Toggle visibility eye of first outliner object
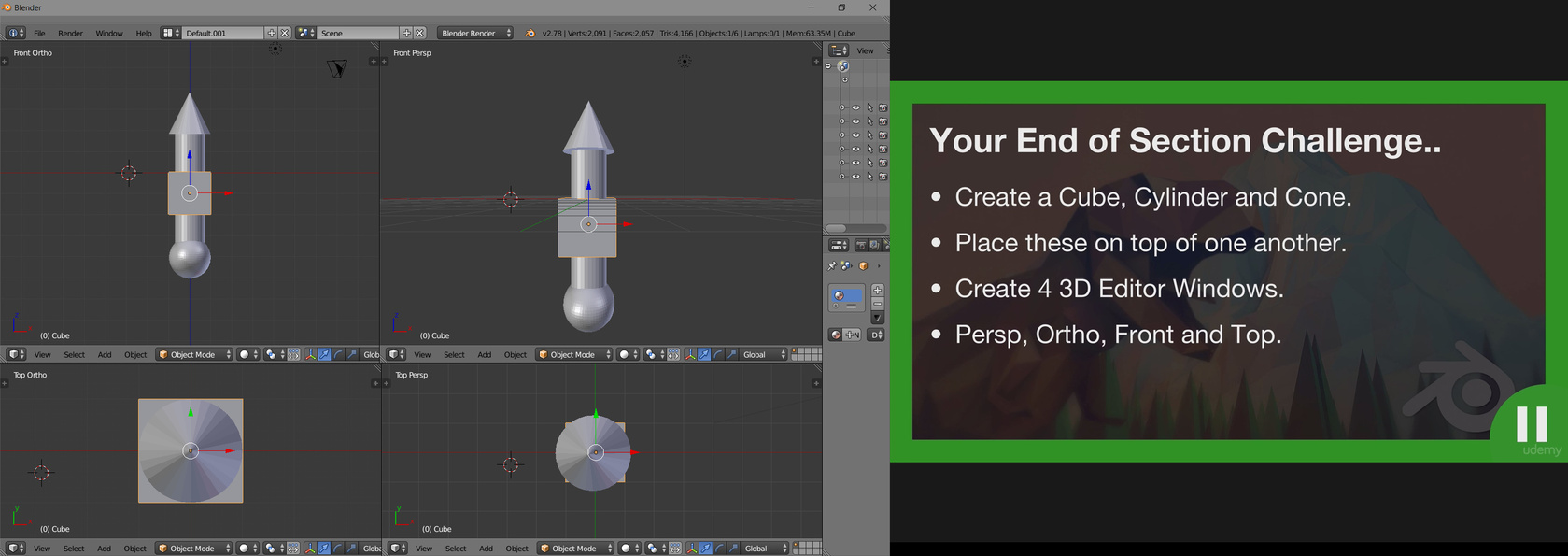This screenshot has width=1568, height=556. [x=855, y=107]
